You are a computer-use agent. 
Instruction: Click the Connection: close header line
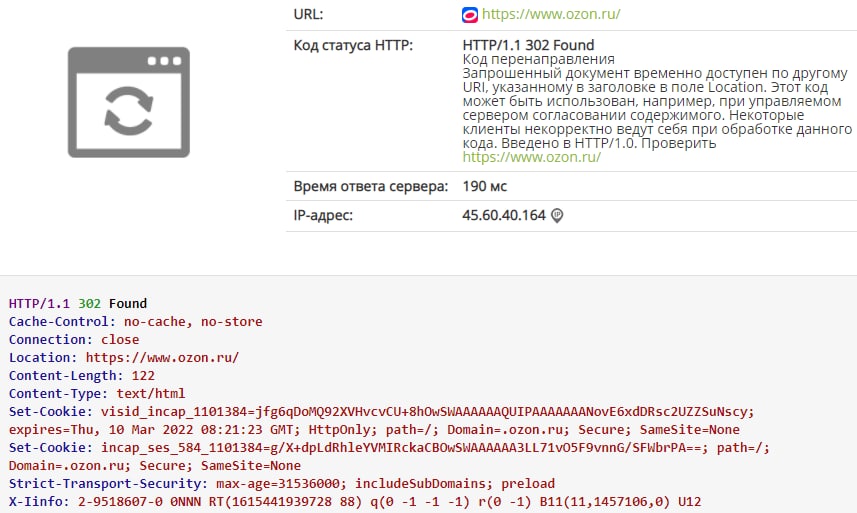coord(74,340)
